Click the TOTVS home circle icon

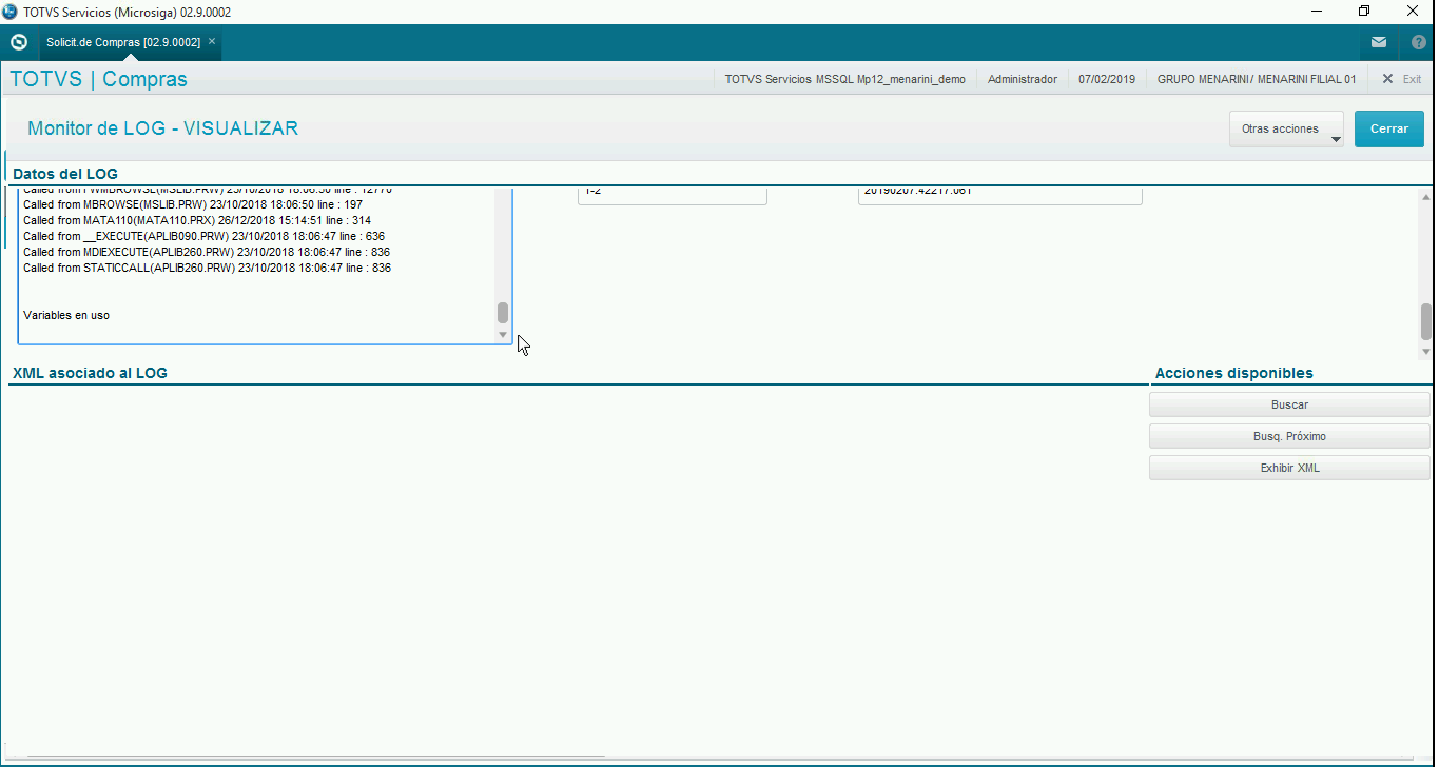(18, 42)
